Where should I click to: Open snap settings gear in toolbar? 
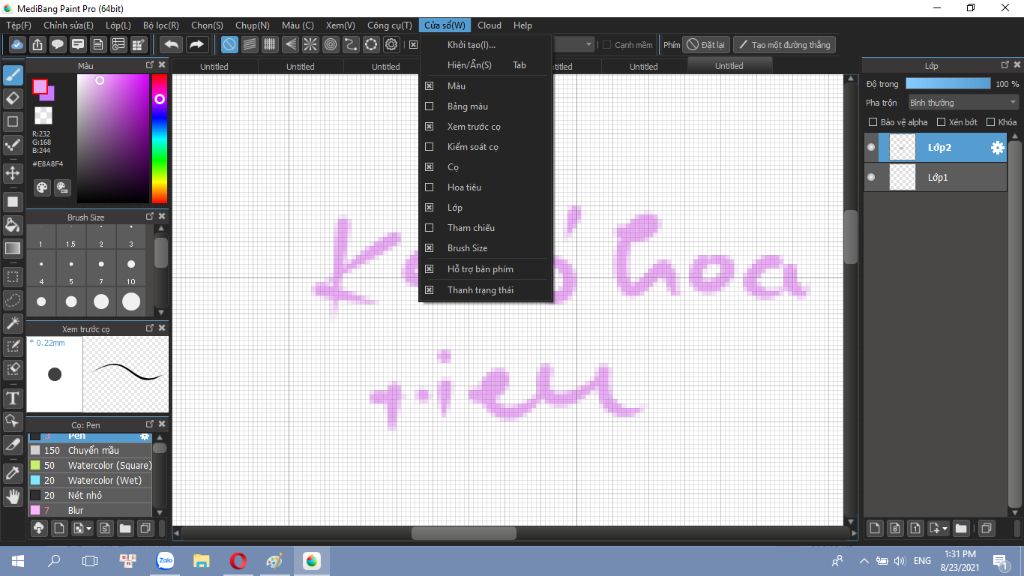tap(391, 44)
